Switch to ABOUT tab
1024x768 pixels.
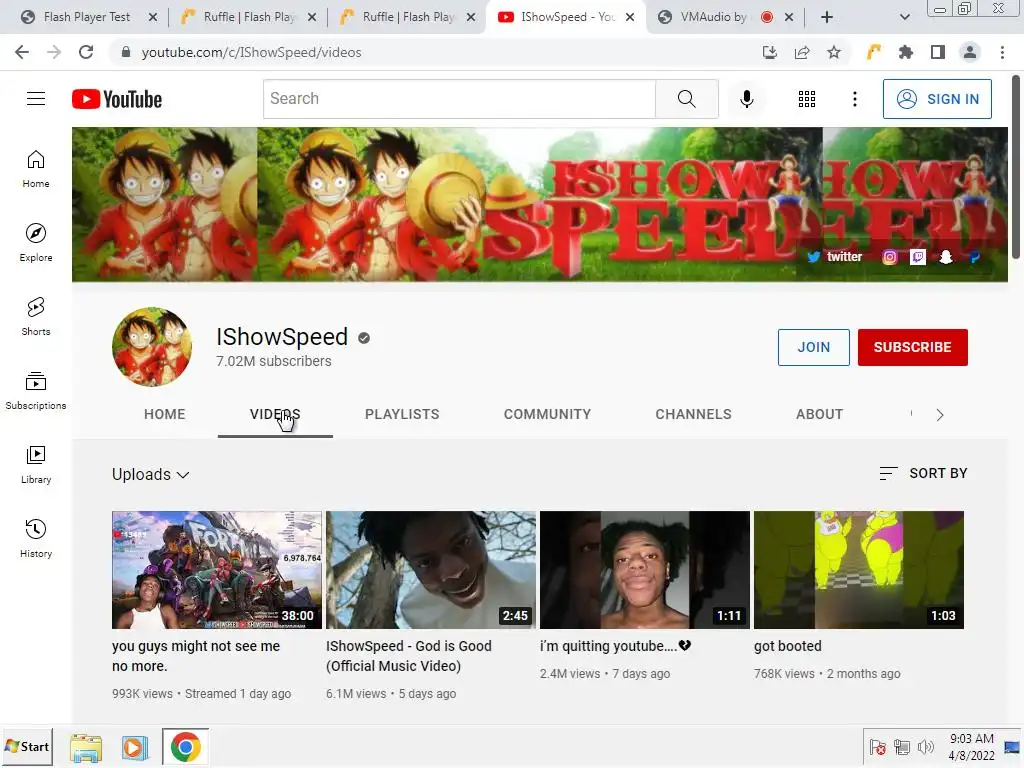click(x=820, y=414)
